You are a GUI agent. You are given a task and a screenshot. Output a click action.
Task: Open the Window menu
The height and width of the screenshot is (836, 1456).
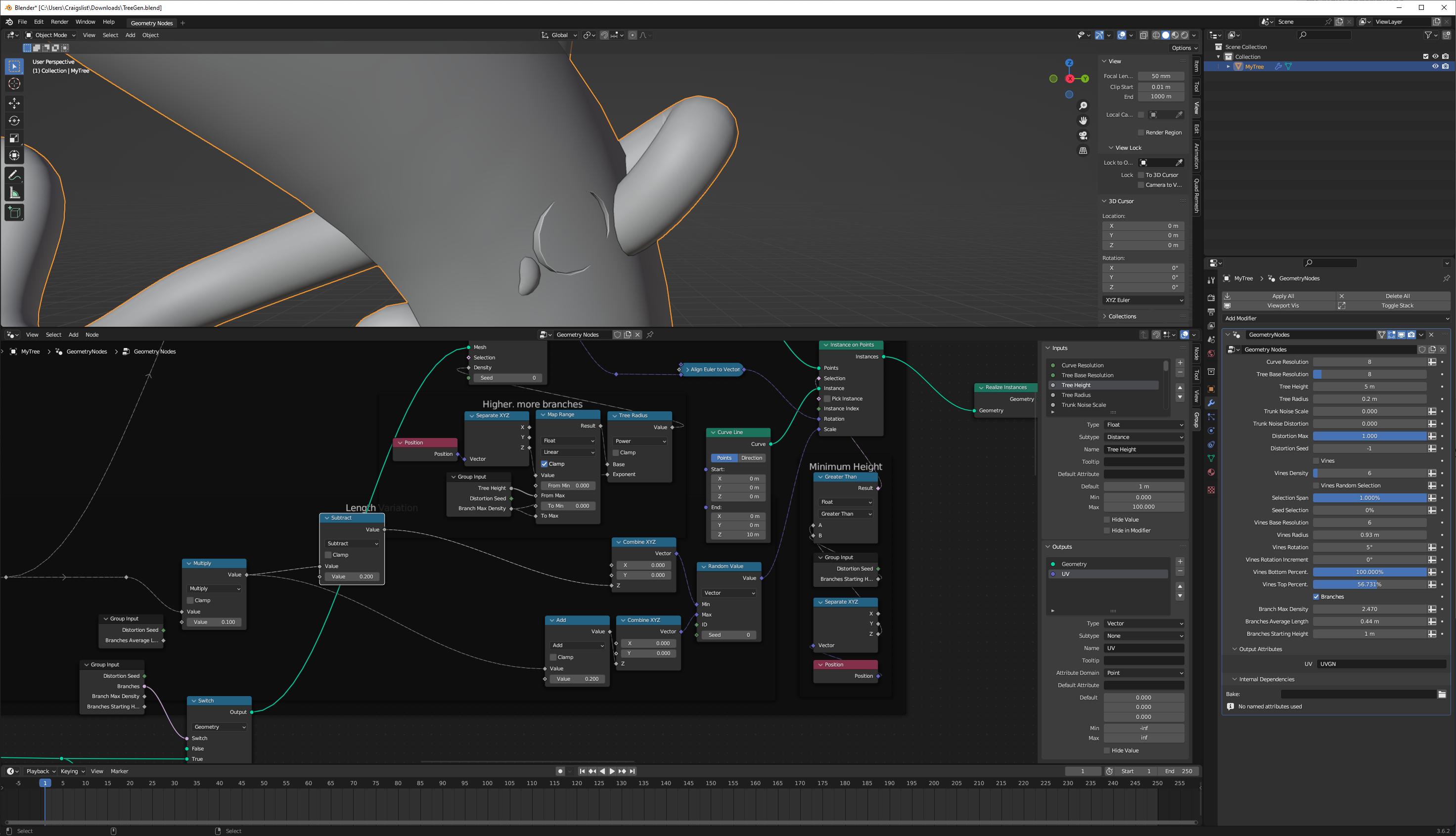85,22
